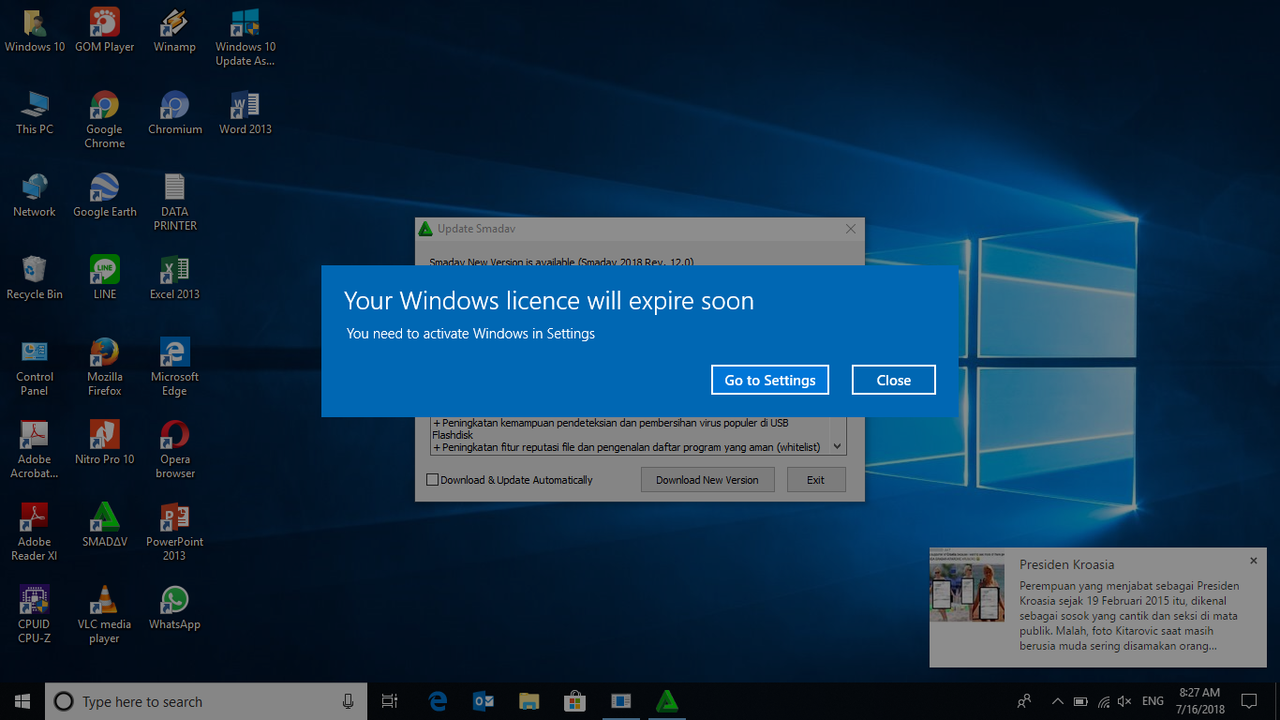Open the taskbar app beside the Store
Image resolution: width=1280 pixels, height=720 pixels.
[x=621, y=701]
